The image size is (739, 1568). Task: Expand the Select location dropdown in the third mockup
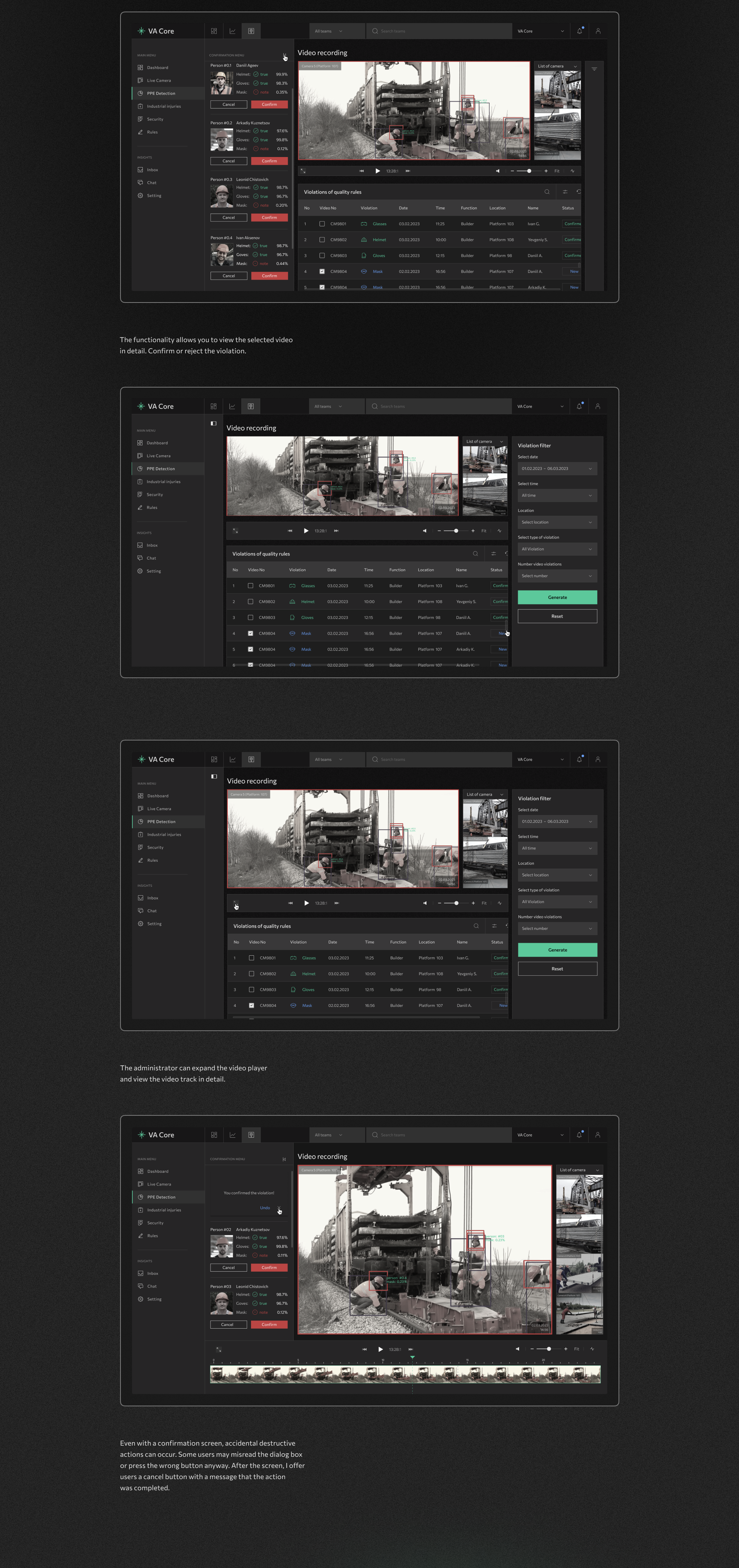coord(557,875)
